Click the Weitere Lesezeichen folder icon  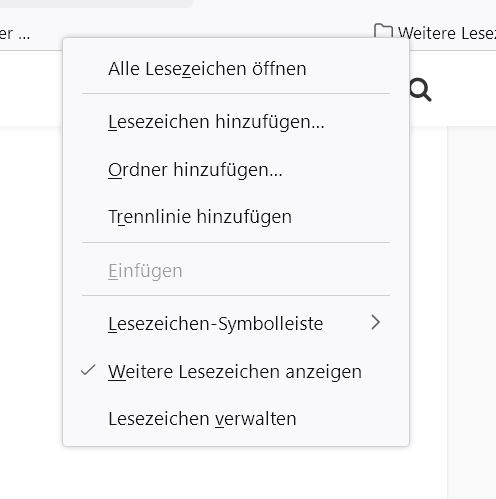click(383, 31)
